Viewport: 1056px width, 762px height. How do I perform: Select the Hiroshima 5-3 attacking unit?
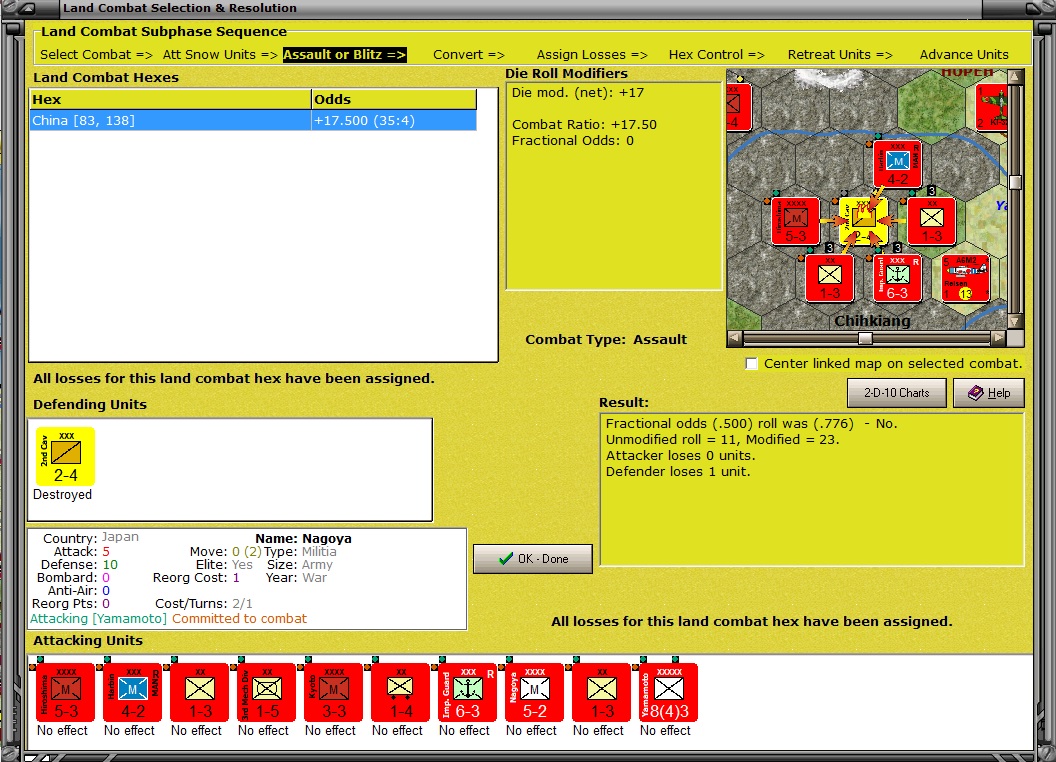pos(65,693)
